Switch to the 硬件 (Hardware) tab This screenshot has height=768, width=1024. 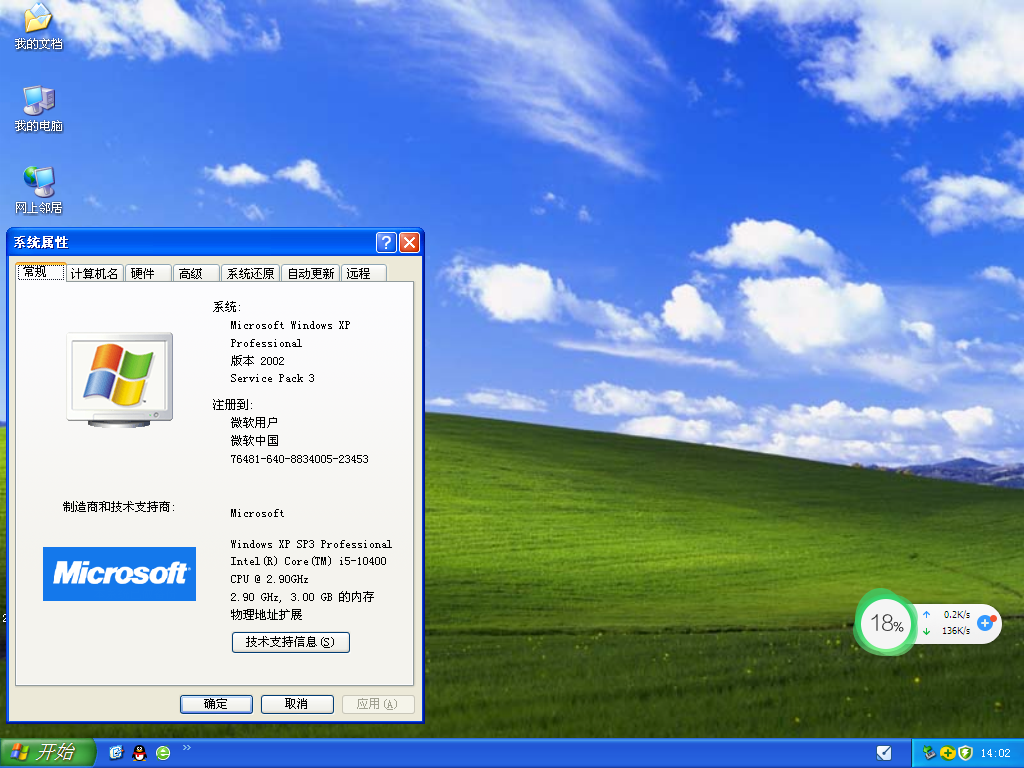point(146,272)
